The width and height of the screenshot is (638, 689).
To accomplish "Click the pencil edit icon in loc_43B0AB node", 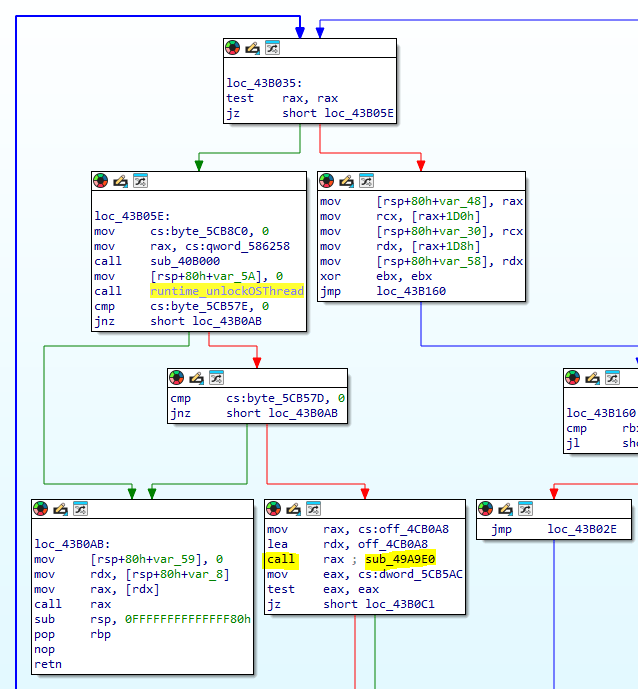I will point(60,508).
